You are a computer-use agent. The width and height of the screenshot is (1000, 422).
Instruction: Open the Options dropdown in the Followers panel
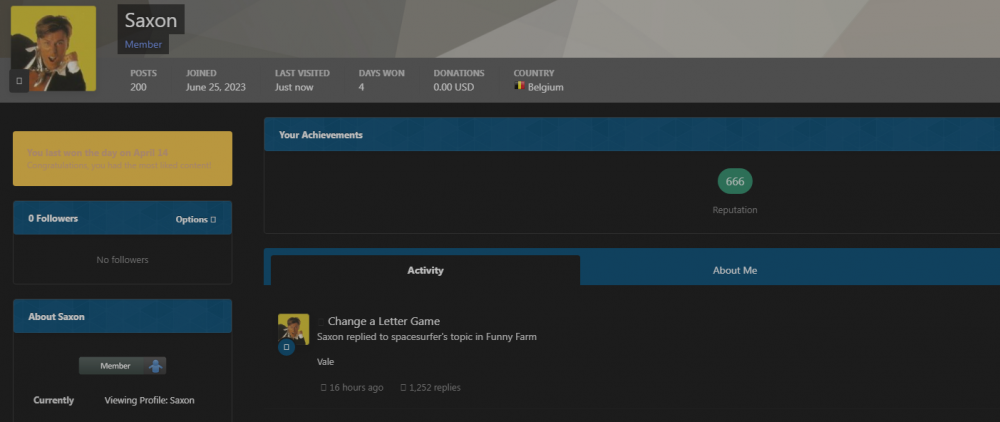point(195,219)
